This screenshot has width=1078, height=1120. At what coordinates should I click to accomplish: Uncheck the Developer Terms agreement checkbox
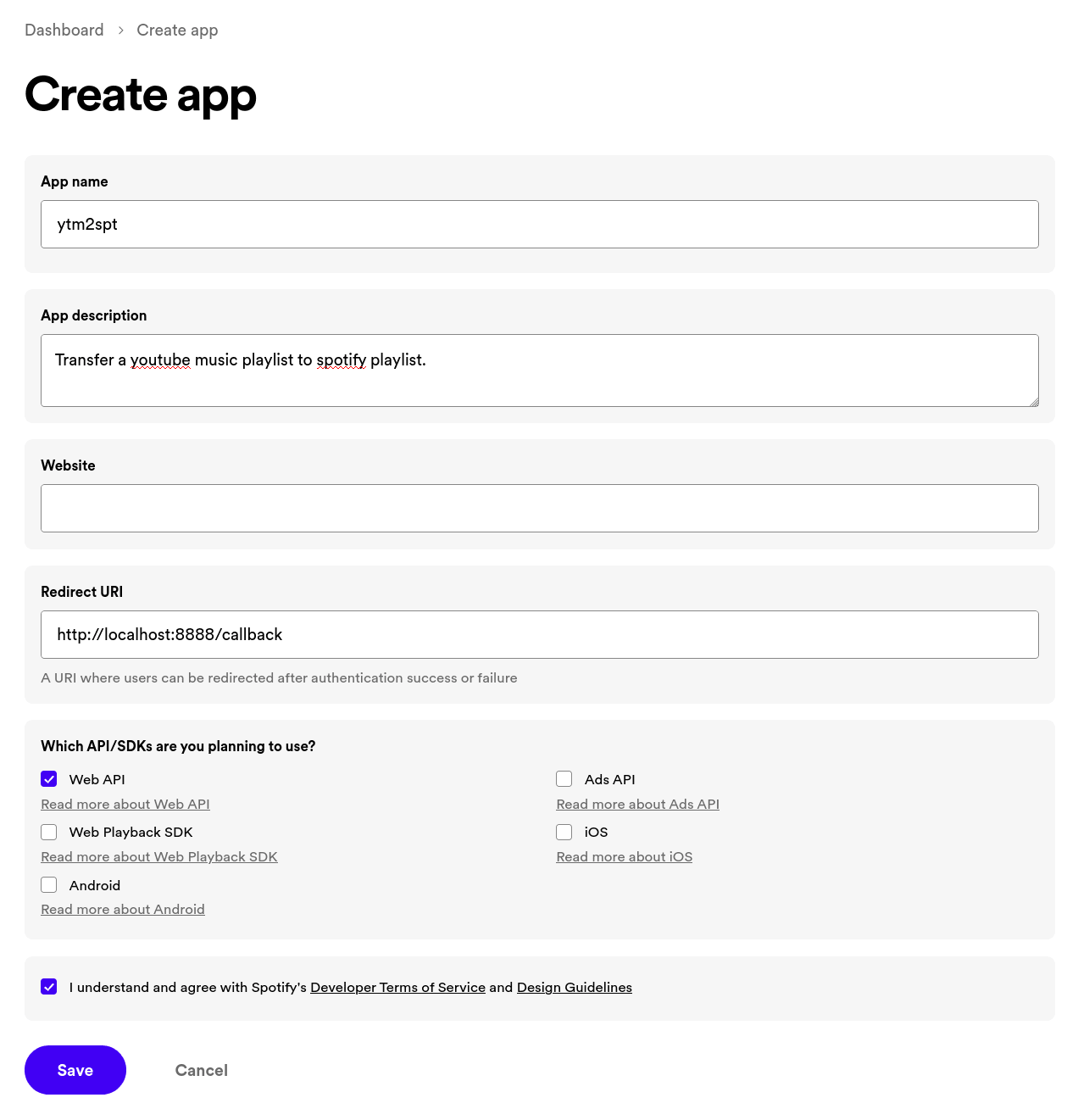[48, 986]
